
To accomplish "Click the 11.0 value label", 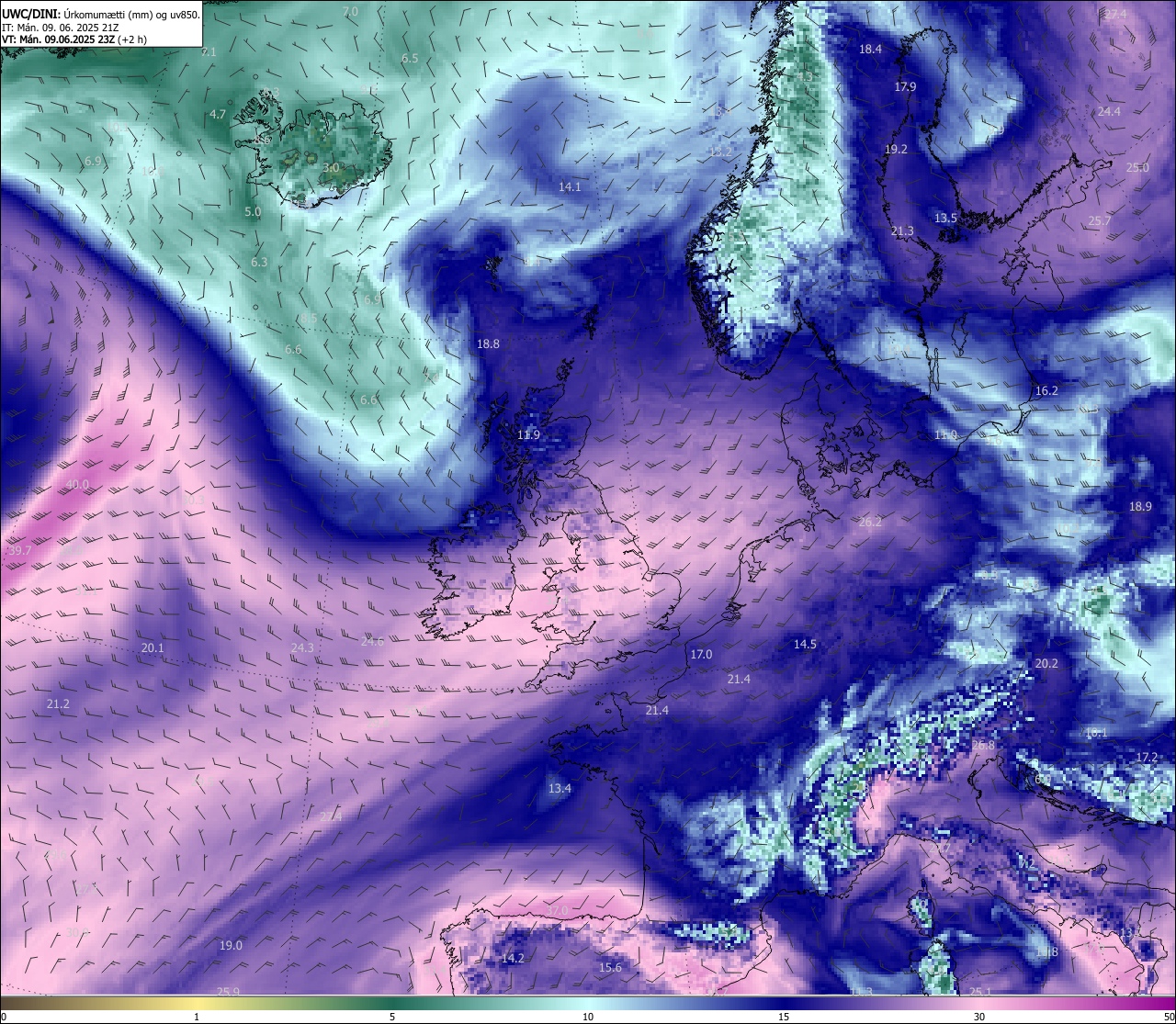I will click(945, 435).
